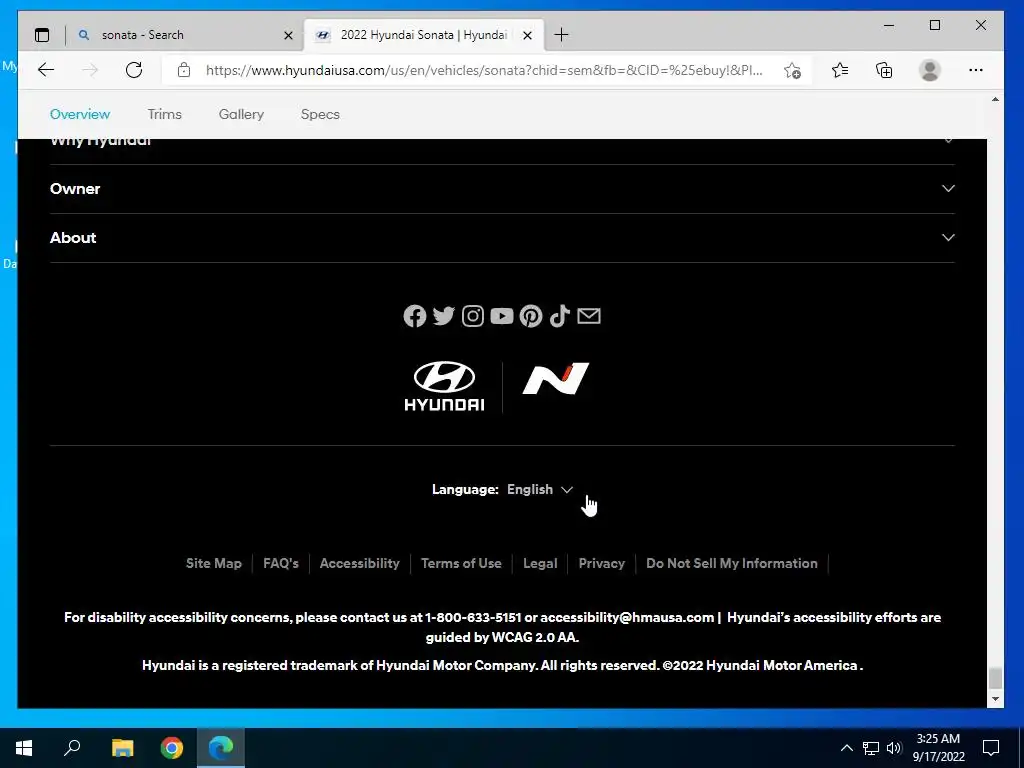1024x768 pixels.
Task: Launch Google Chrome from taskbar
Action: (x=172, y=748)
